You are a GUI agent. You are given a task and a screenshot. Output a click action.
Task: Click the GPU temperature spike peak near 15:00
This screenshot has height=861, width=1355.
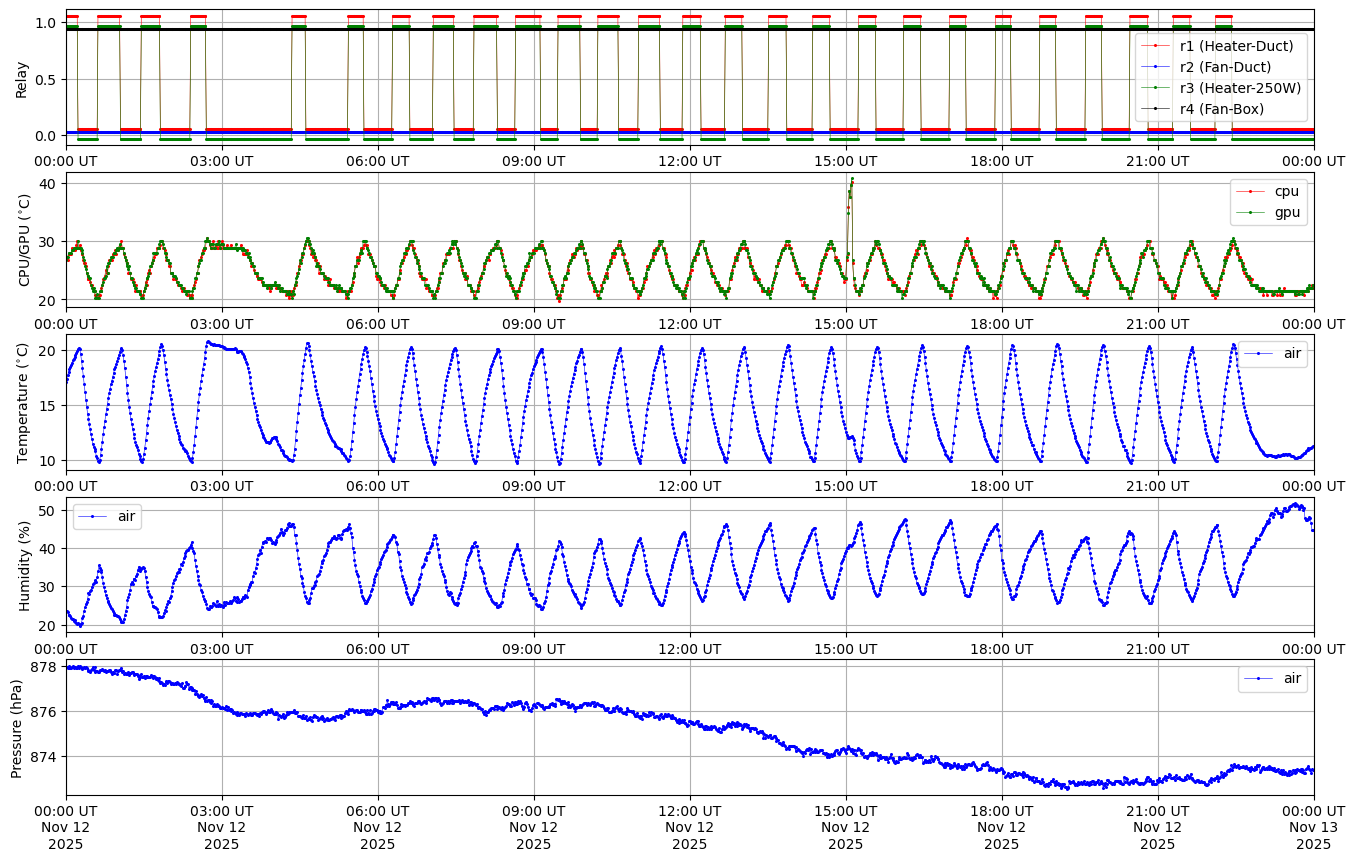click(x=852, y=179)
